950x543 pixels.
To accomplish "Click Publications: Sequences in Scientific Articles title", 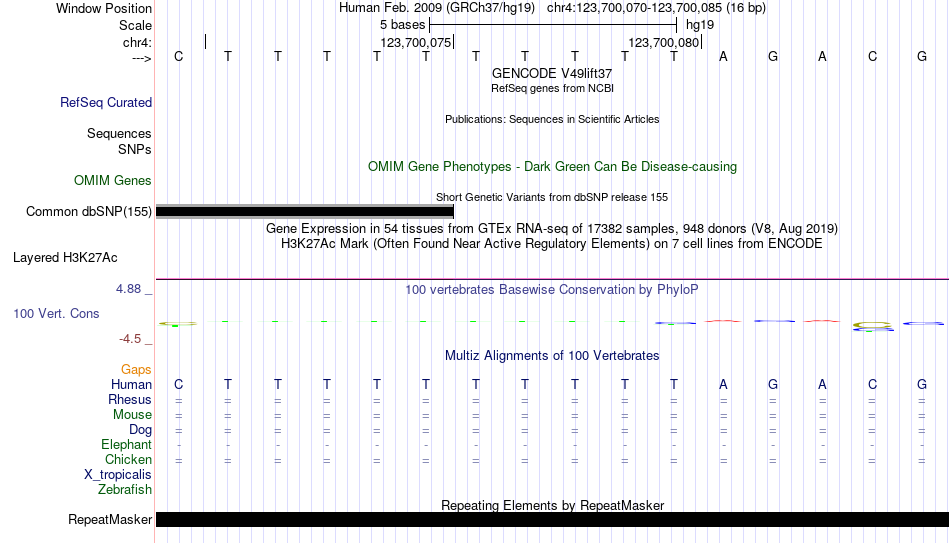I will click(x=552, y=119).
